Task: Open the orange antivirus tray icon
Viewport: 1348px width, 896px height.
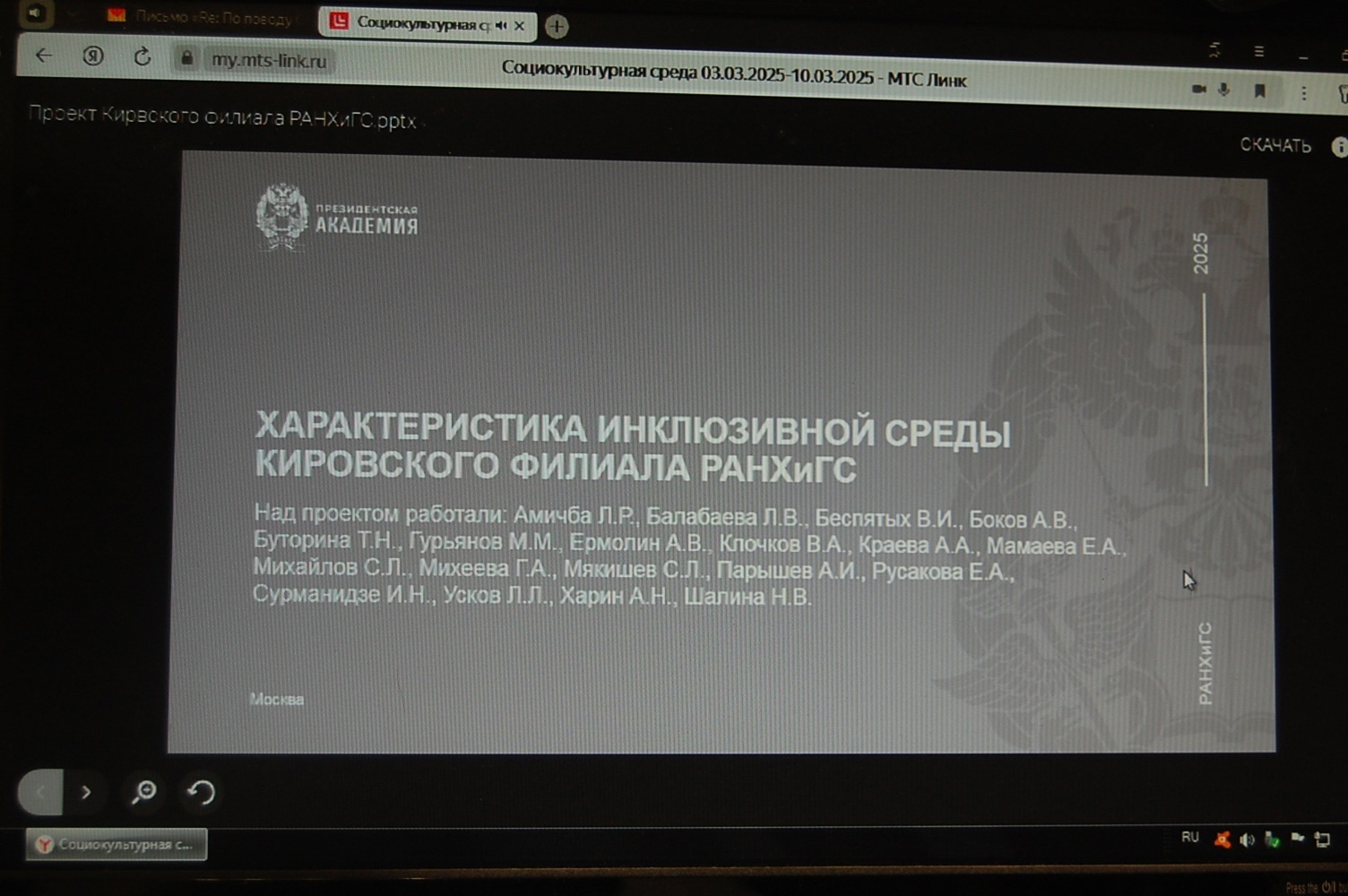Action: (x=1222, y=840)
